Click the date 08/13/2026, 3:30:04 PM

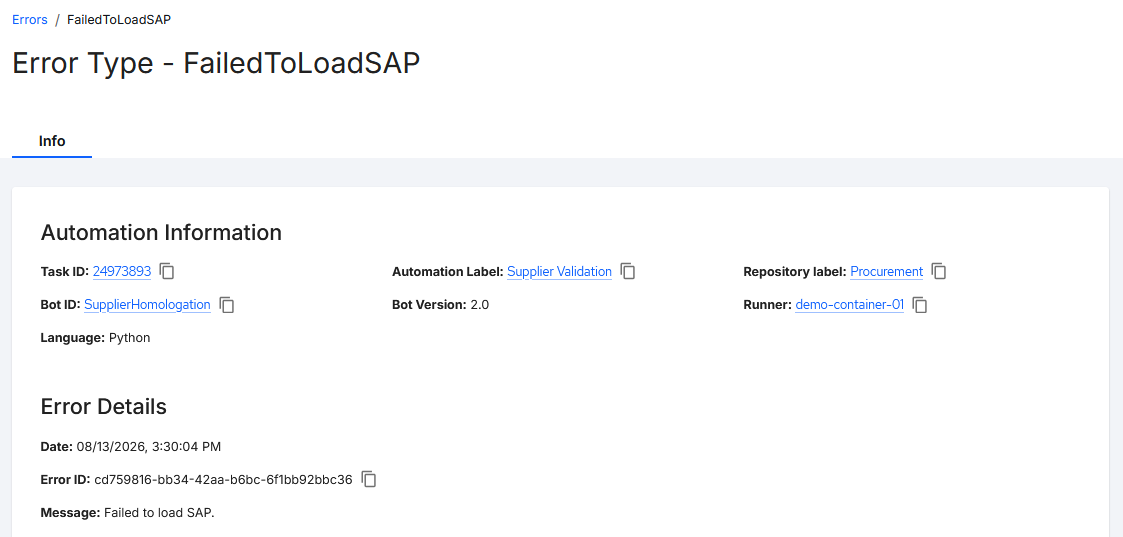149,446
